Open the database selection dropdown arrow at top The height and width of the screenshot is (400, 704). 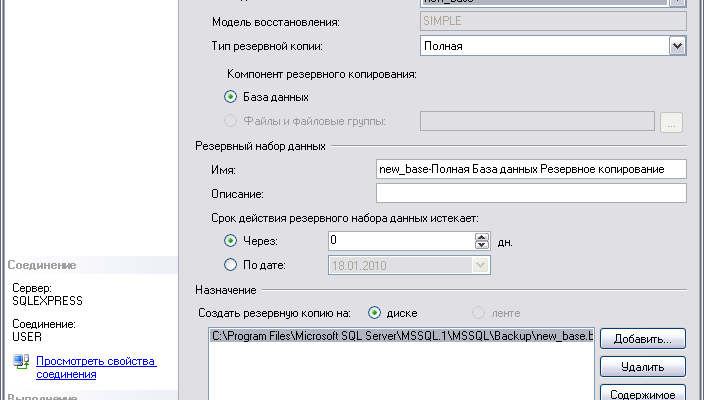[x=677, y=3]
